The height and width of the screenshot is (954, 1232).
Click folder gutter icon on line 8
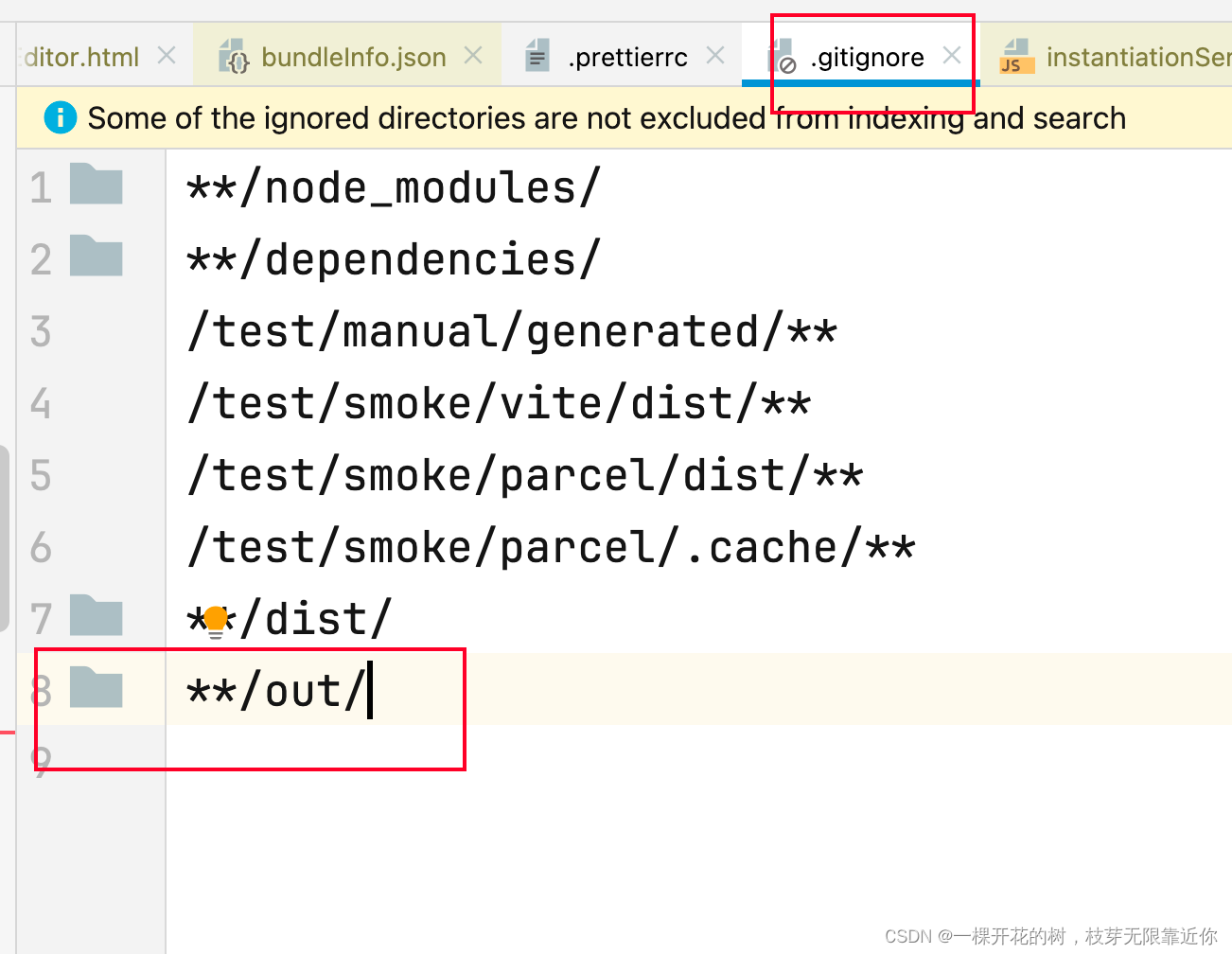point(97,687)
